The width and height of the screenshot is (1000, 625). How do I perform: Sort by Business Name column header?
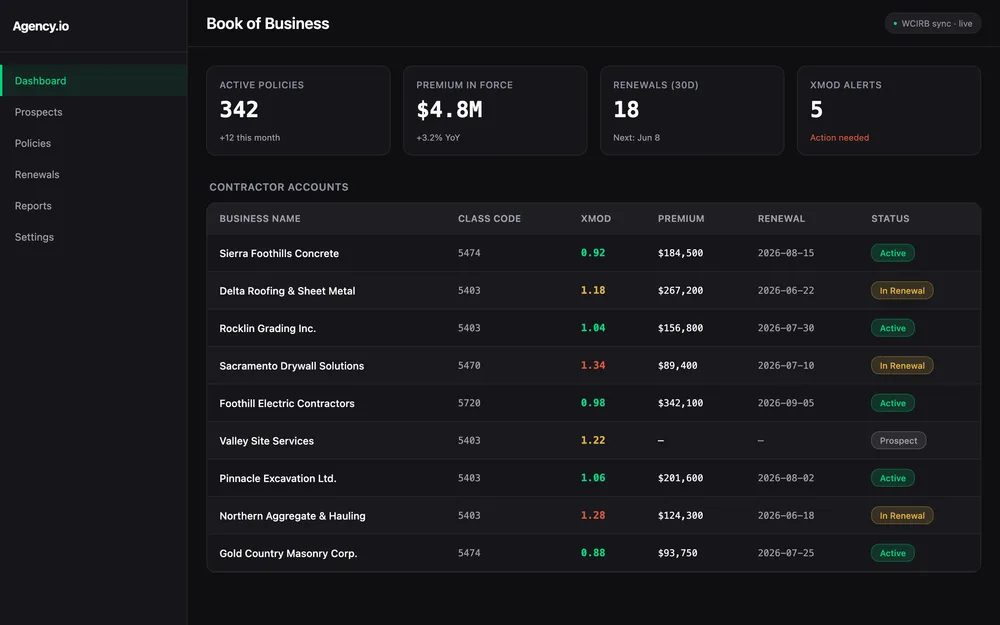point(260,219)
